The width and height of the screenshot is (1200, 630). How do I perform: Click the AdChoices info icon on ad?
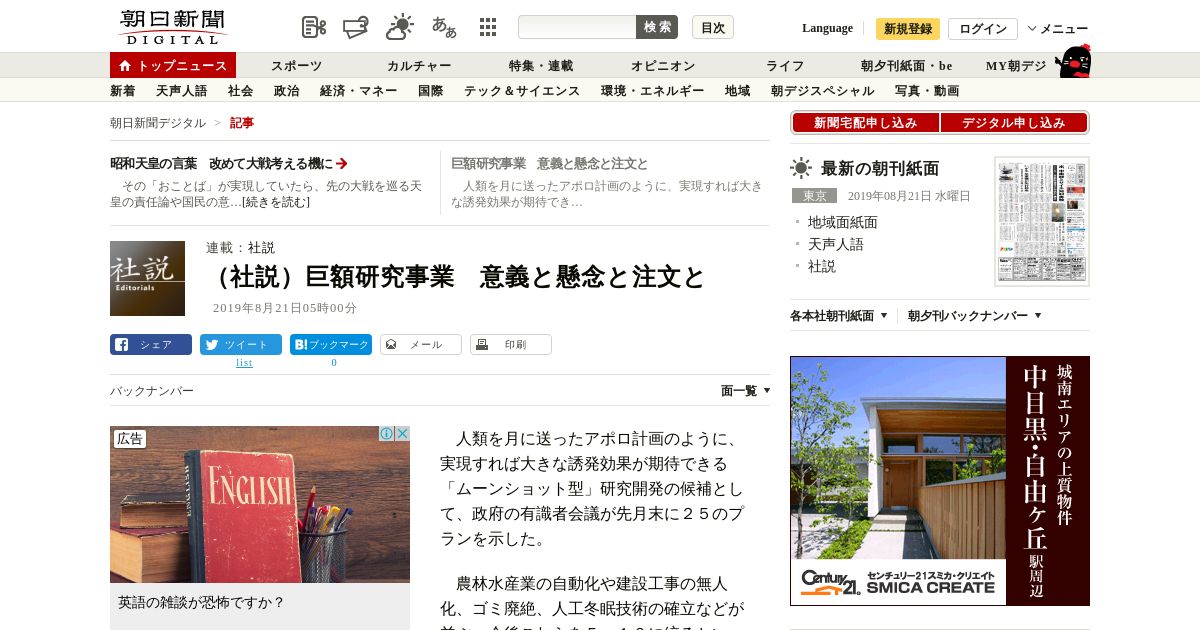click(x=386, y=434)
